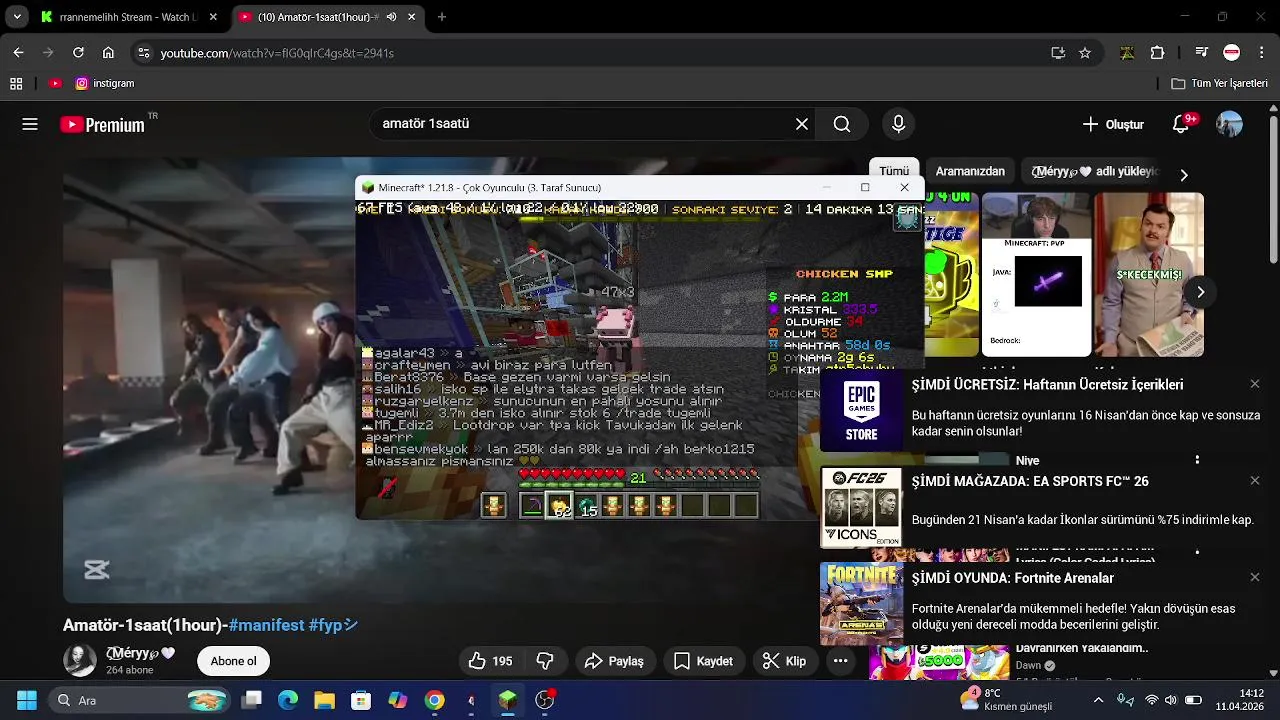Subscribe with the Abone ol button
1280x720 pixels.
pyautogui.click(x=233, y=661)
